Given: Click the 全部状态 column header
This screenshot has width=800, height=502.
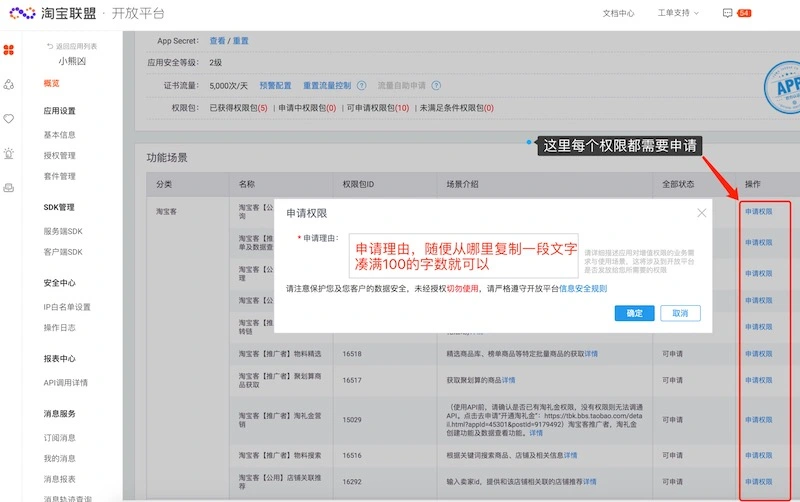Looking at the screenshot, I should (678, 184).
